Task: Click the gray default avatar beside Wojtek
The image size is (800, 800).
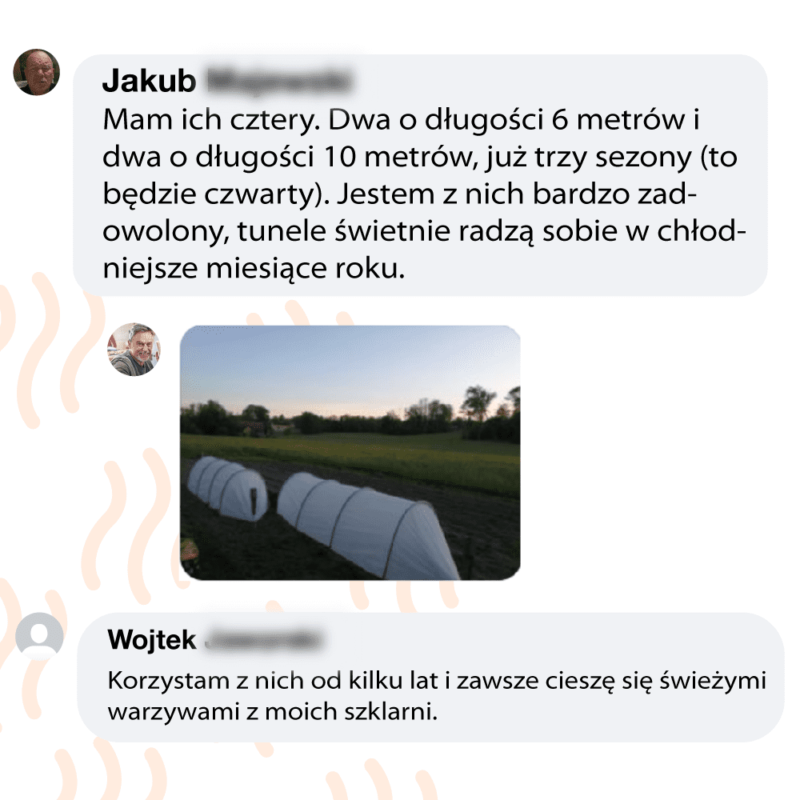Action: (39, 636)
